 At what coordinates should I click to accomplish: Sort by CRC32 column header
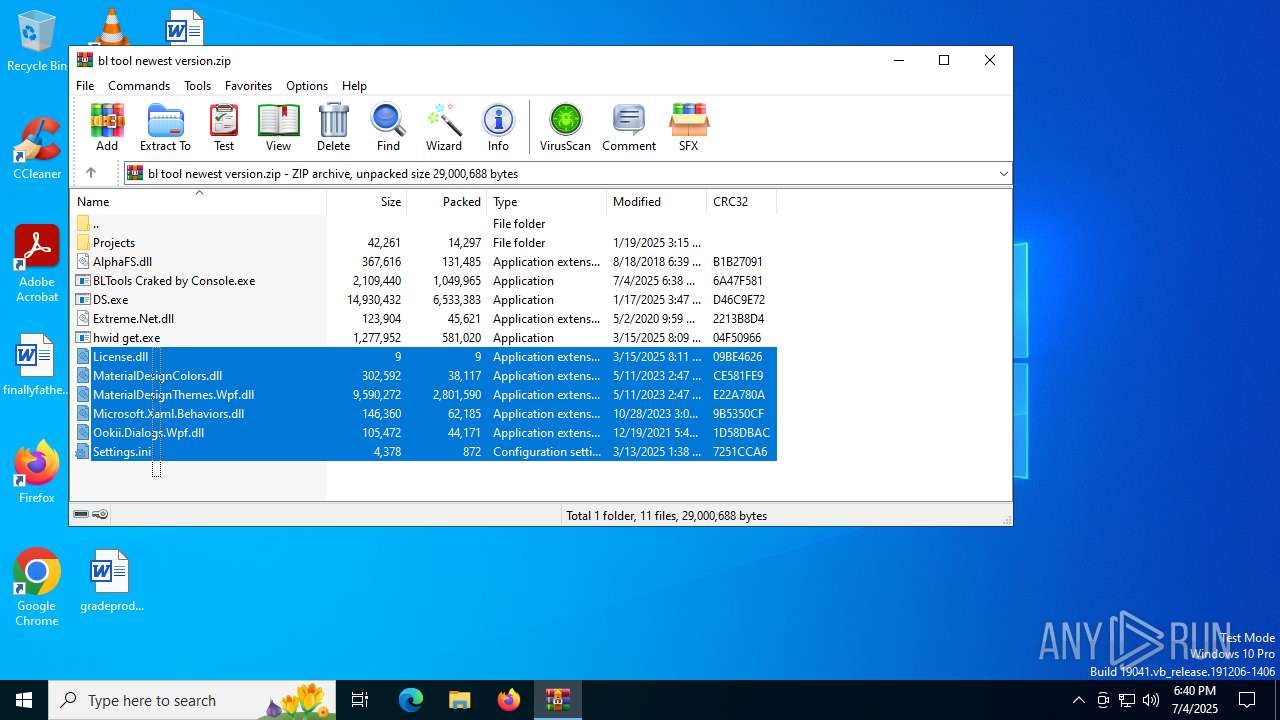coord(741,202)
